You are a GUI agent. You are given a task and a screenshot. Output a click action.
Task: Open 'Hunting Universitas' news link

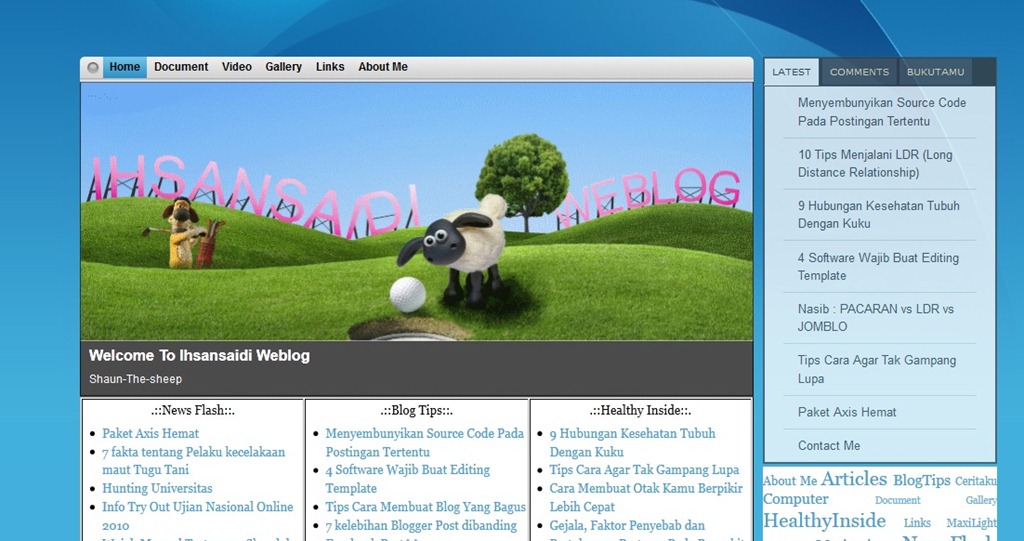[157, 488]
